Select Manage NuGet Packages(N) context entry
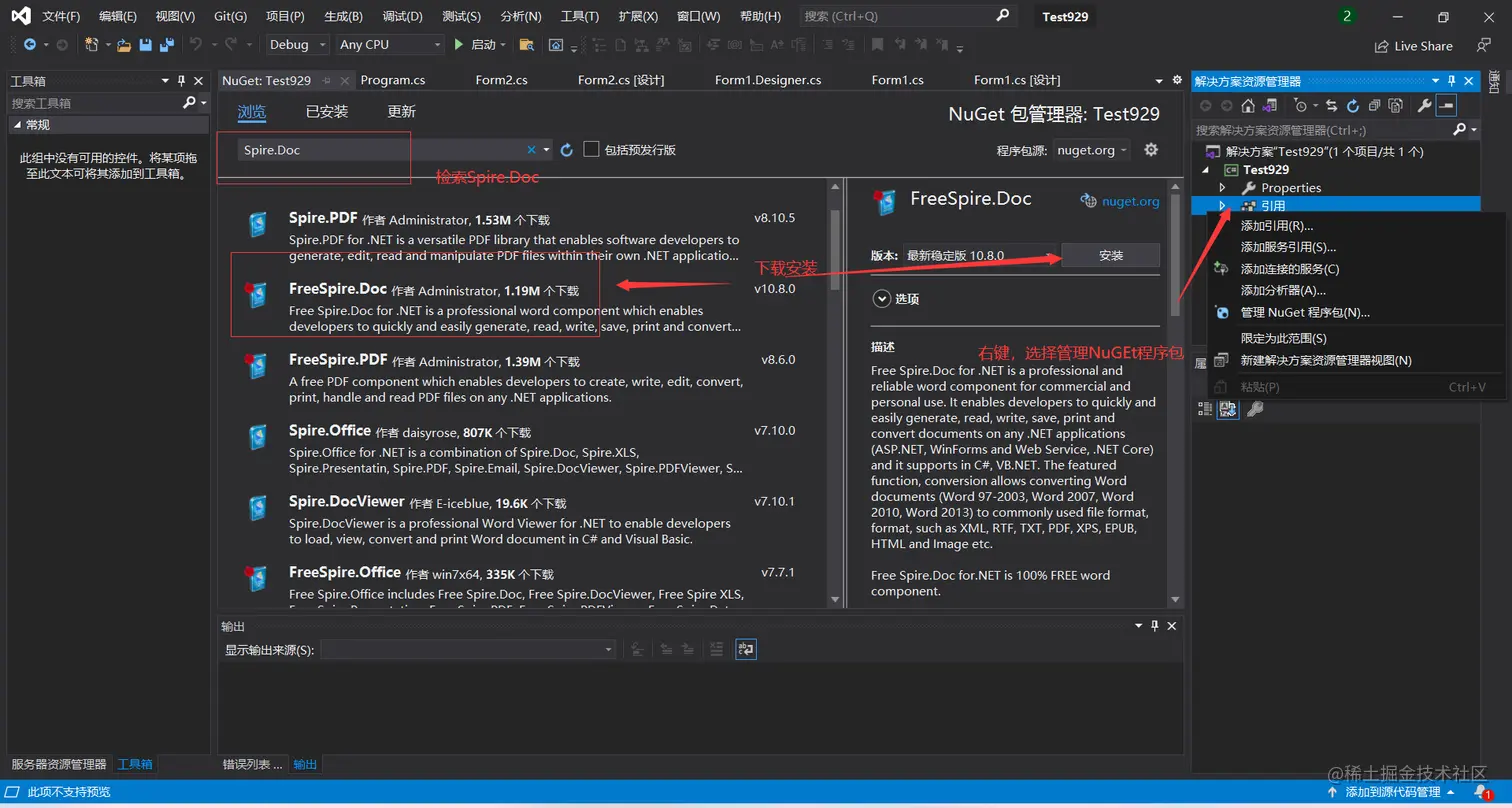Screen dimensions: 1512x808 1305,312
